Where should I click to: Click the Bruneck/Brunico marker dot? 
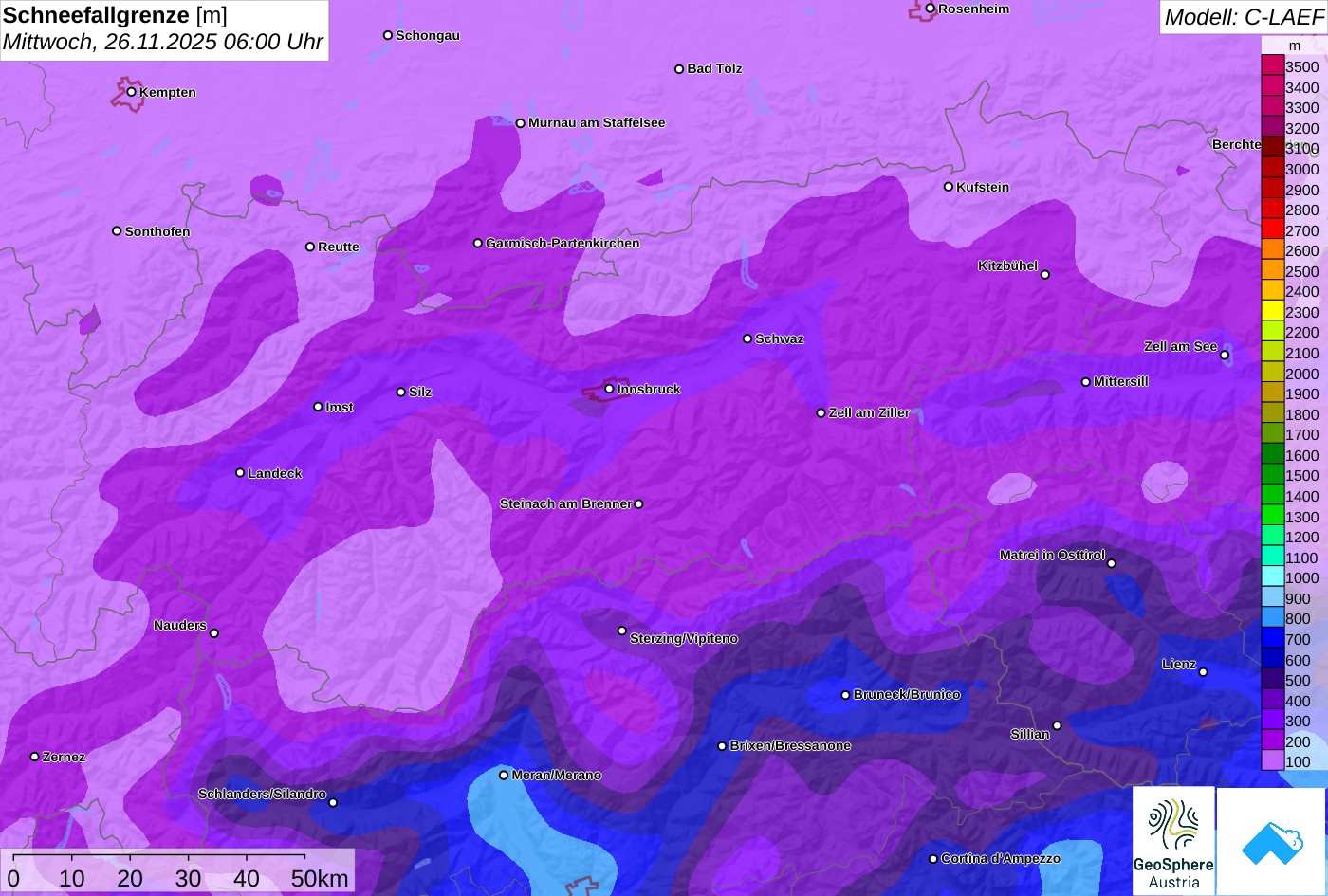pyautogui.click(x=846, y=695)
